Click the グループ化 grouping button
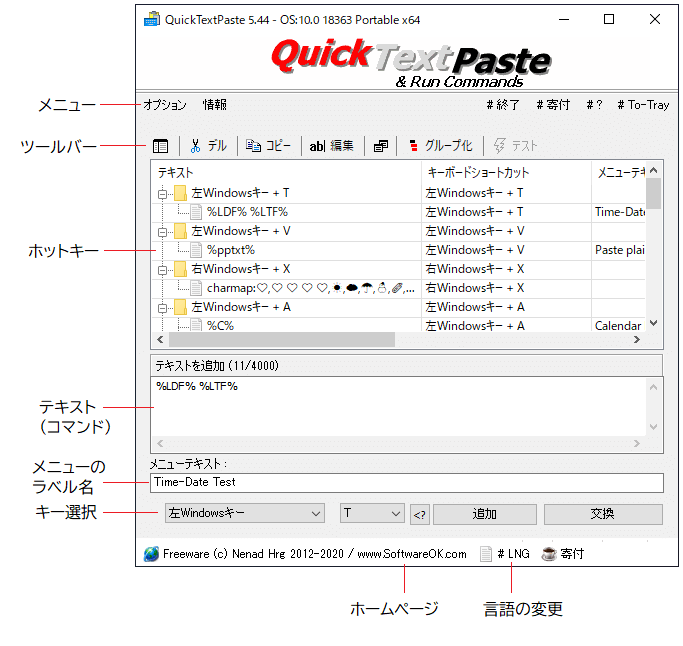 pos(440,146)
